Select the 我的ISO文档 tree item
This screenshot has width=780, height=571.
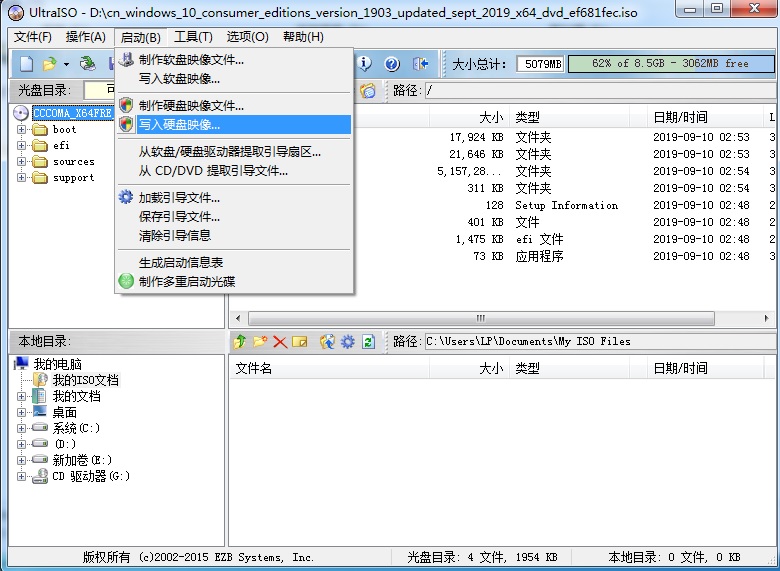click(x=86, y=381)
